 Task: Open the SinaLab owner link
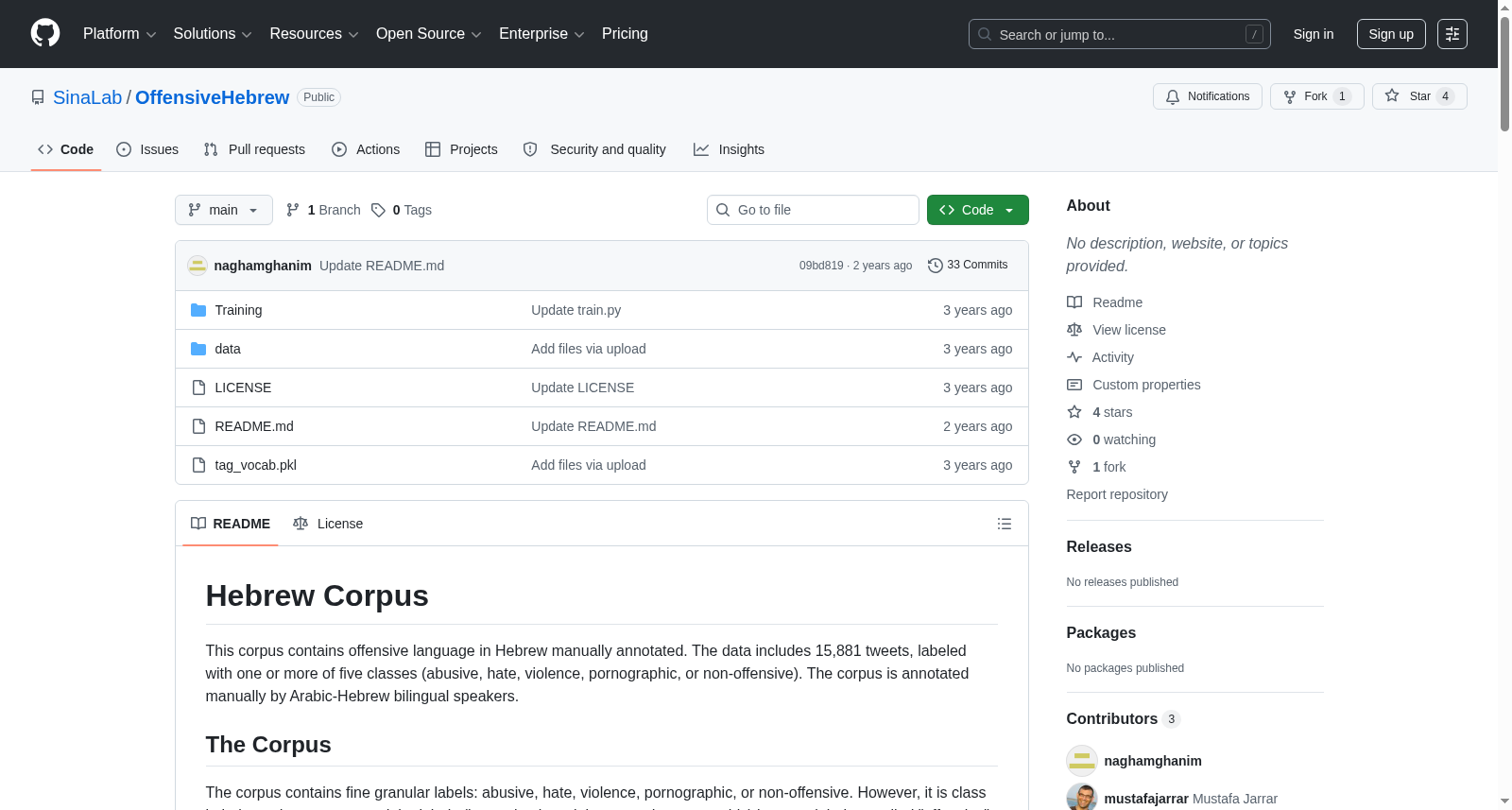(x=88, y=97)
